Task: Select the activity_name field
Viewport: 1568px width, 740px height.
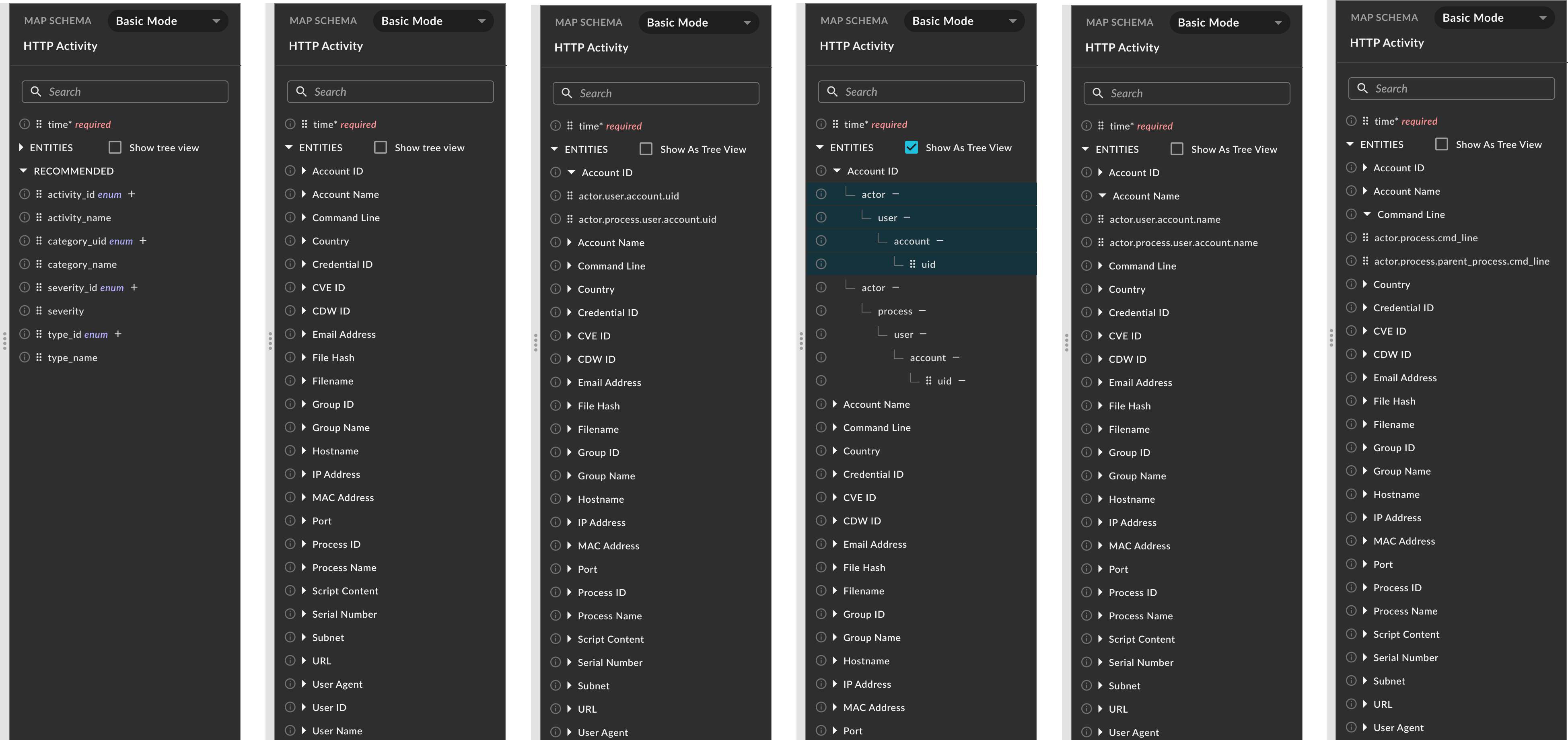Action: pyautogui.click(x=79, y=218)
